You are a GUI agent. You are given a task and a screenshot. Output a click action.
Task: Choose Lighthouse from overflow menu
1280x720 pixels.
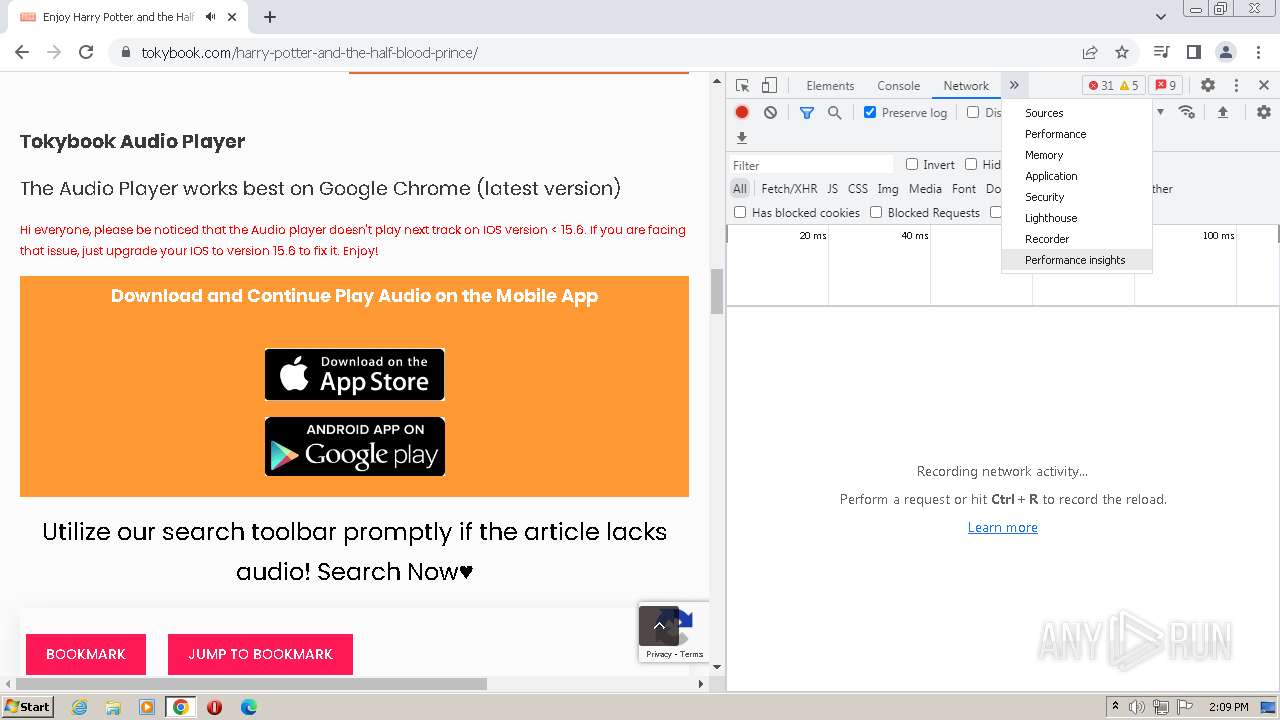click(1077, 218)
